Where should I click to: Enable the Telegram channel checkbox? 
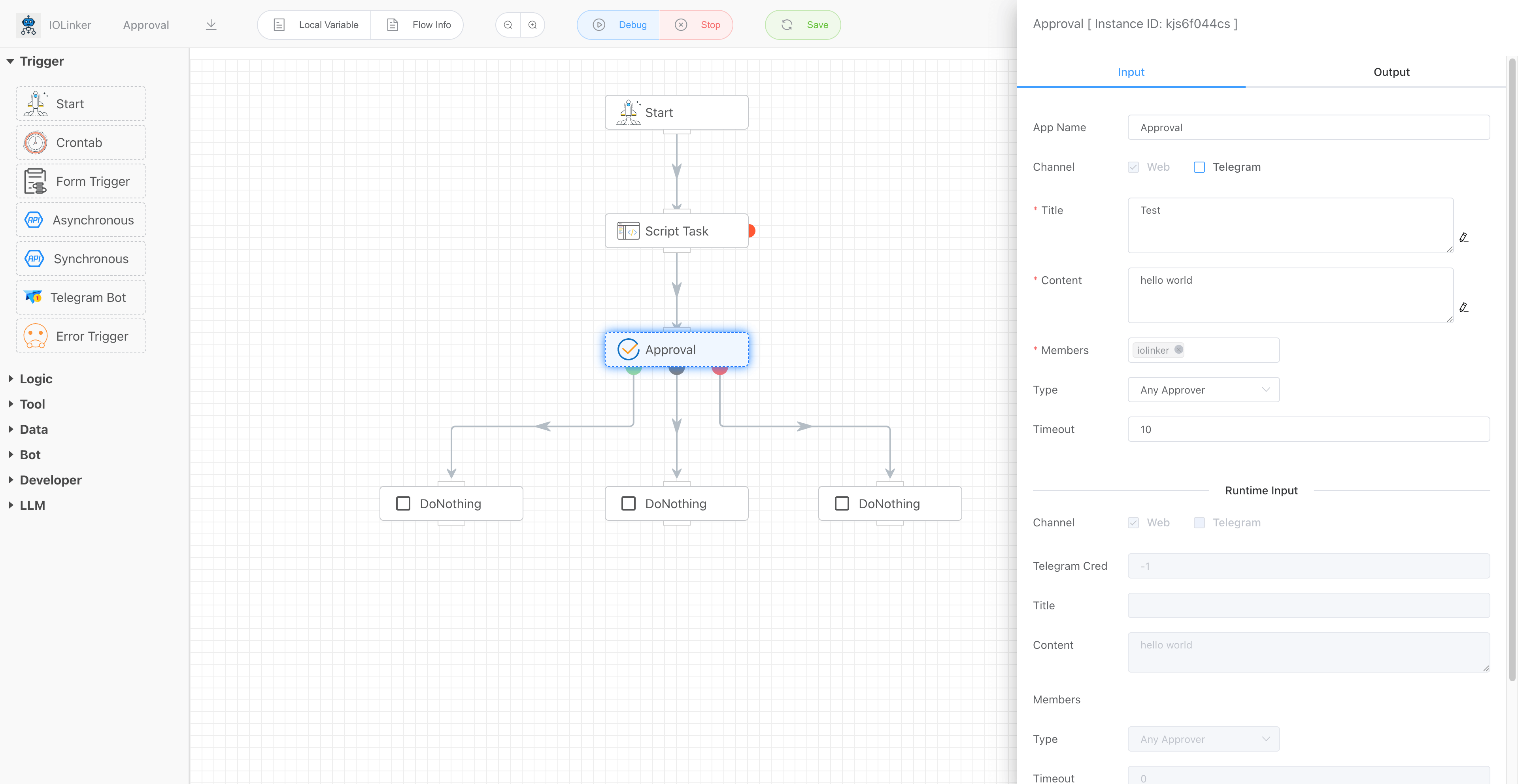(1199, 167)
